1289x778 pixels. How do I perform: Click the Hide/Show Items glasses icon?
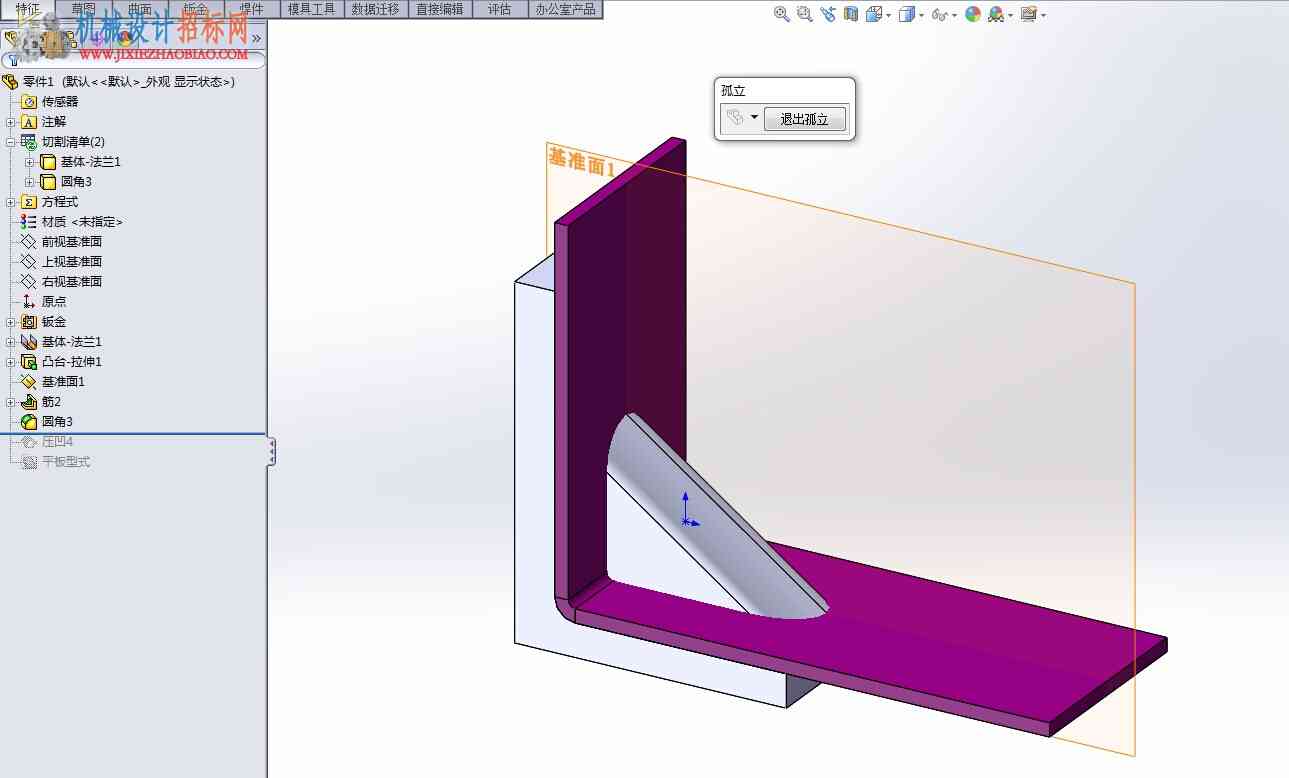click(939, 14)
